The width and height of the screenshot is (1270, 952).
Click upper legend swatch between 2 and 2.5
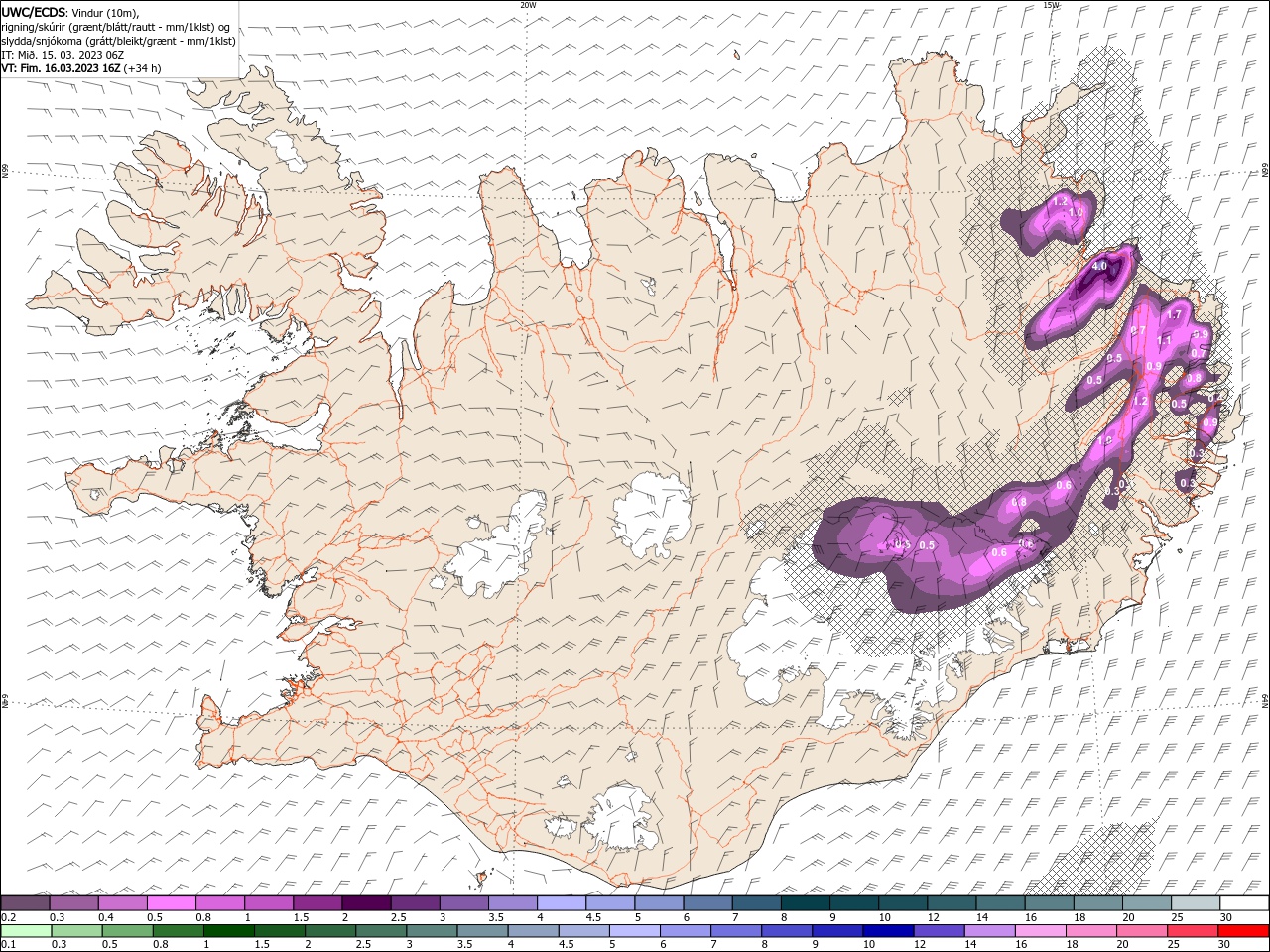366,903
